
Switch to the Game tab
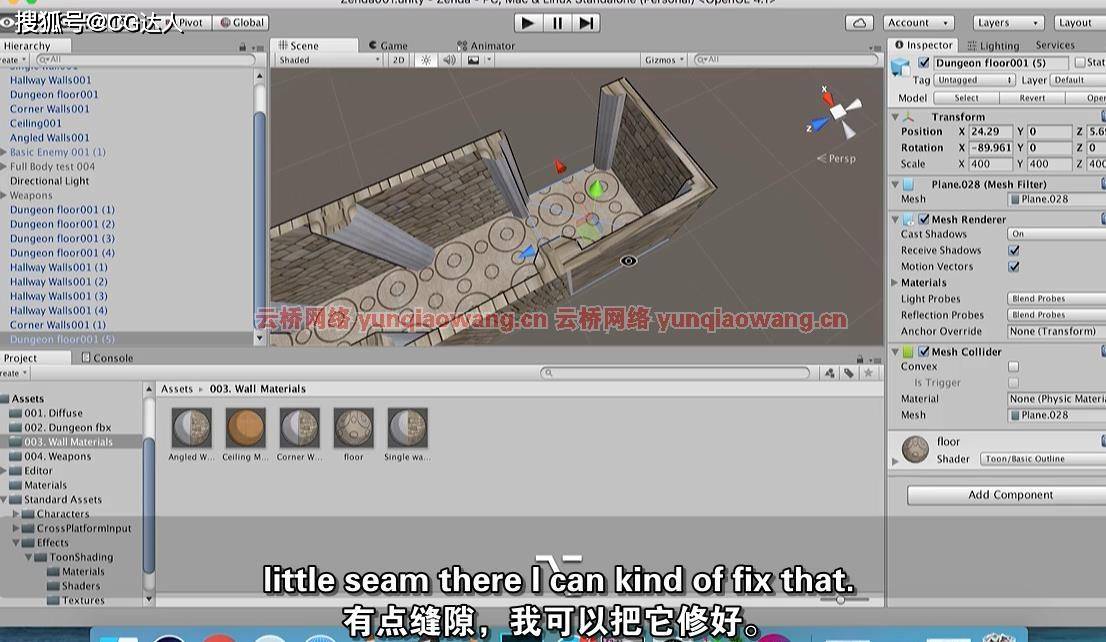pyautogui.click(x=389, y=44)
